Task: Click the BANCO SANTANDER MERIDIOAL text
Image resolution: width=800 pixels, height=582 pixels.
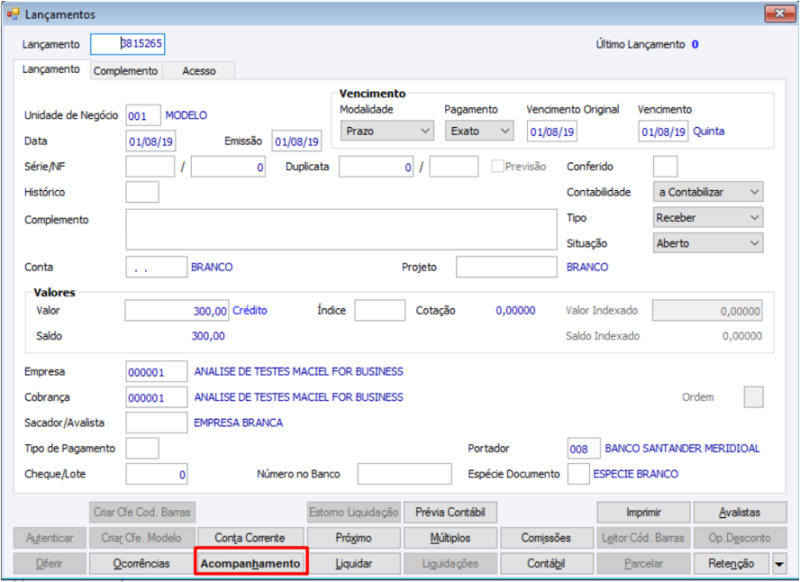Action: point(682,448)
